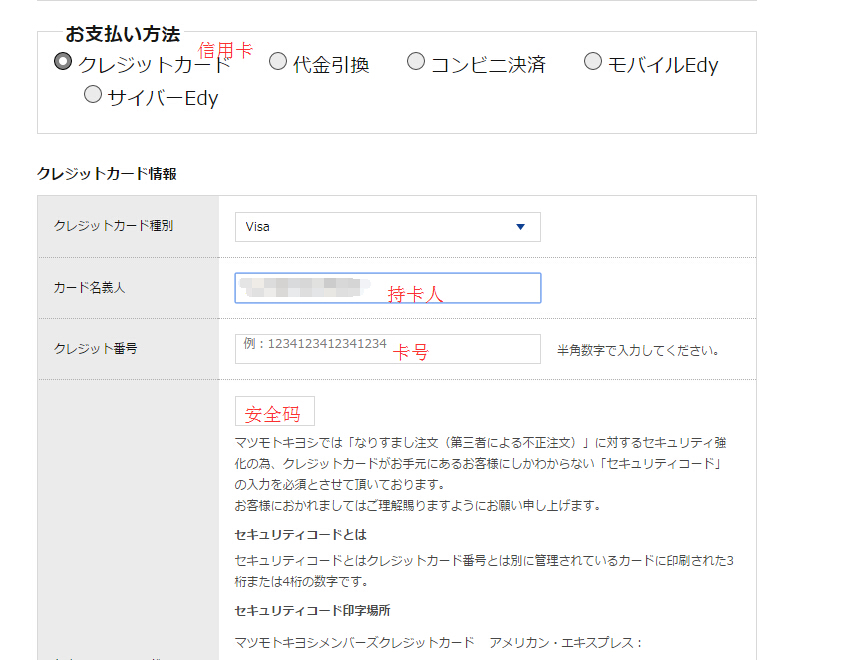Pick the モバイルEdy radio button
849x660 pixels.
[593, 62]
